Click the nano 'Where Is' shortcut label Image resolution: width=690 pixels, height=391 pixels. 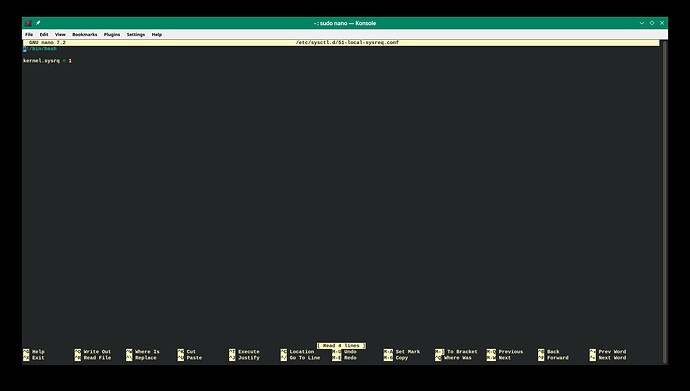(147, 352)
